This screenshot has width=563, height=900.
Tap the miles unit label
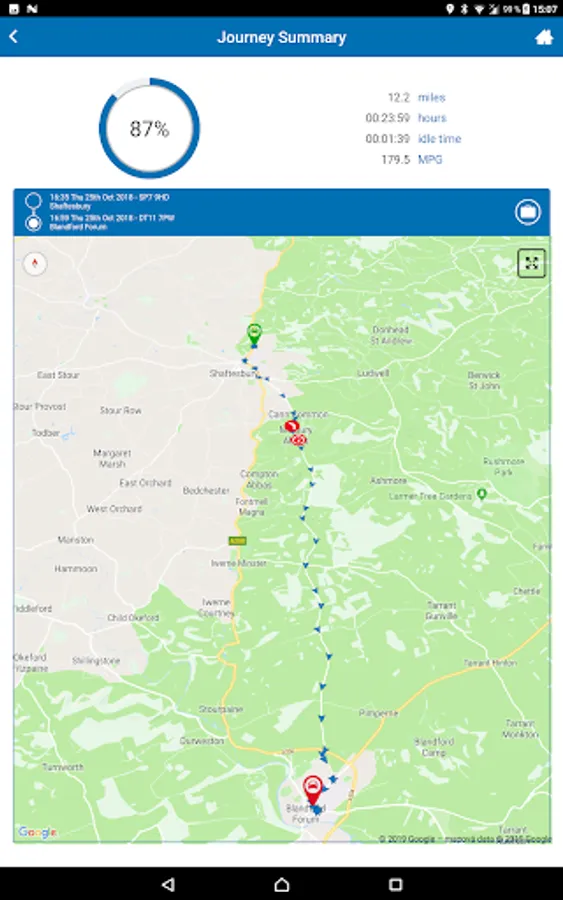click(432, 98)
